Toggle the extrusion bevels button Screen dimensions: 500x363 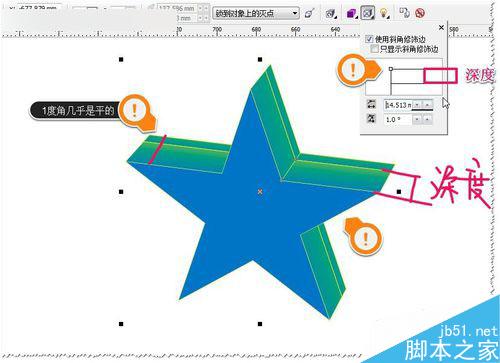[x=367, y=13]
